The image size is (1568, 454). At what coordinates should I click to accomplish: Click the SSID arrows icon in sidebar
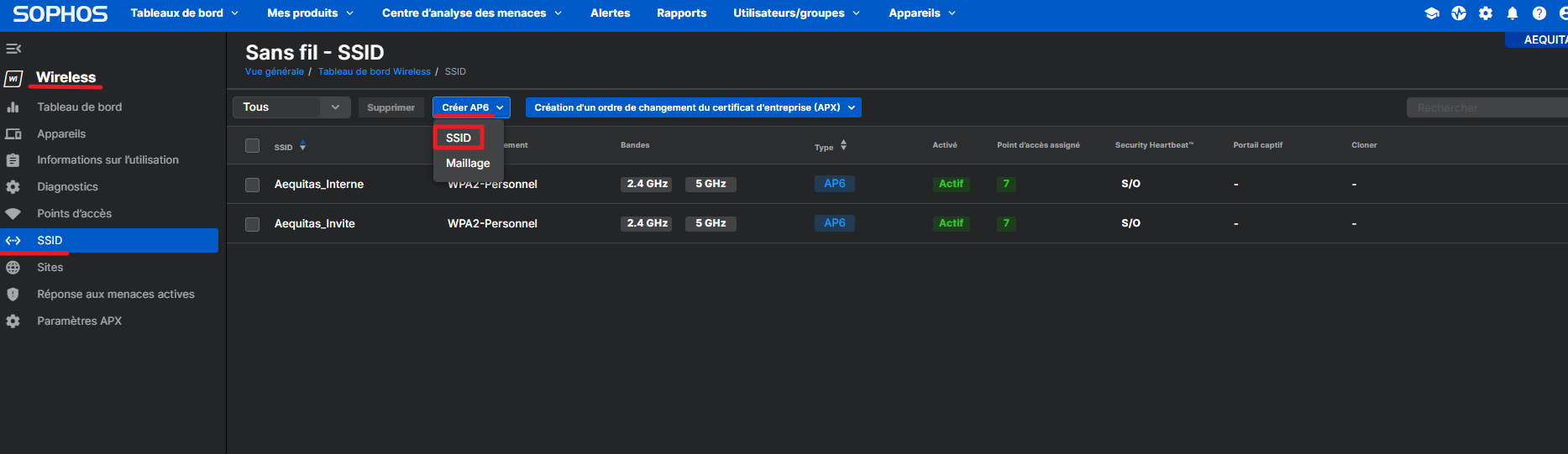tap(13, 241)
